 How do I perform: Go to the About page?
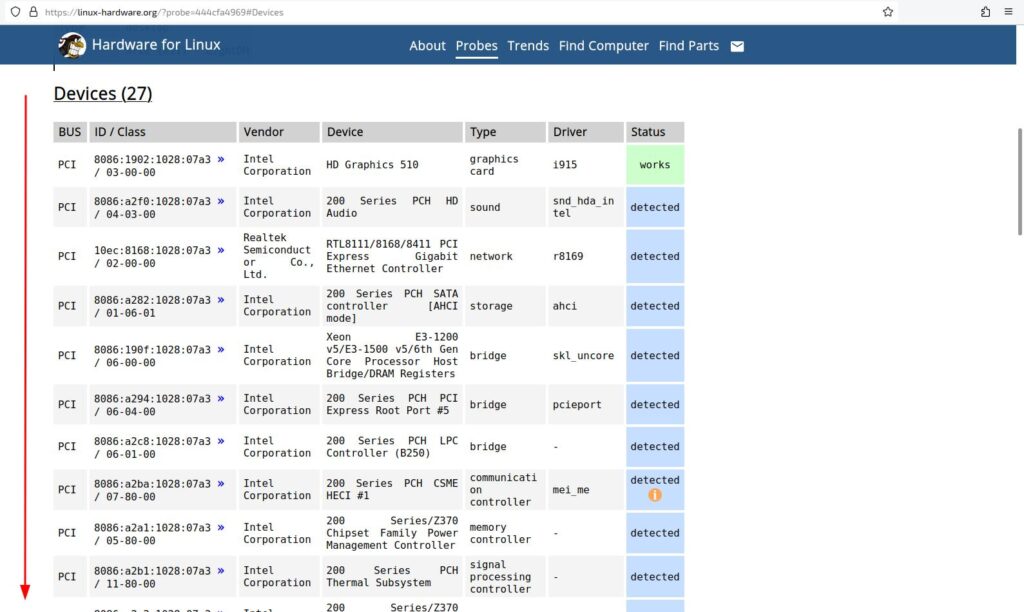[427, 46]
